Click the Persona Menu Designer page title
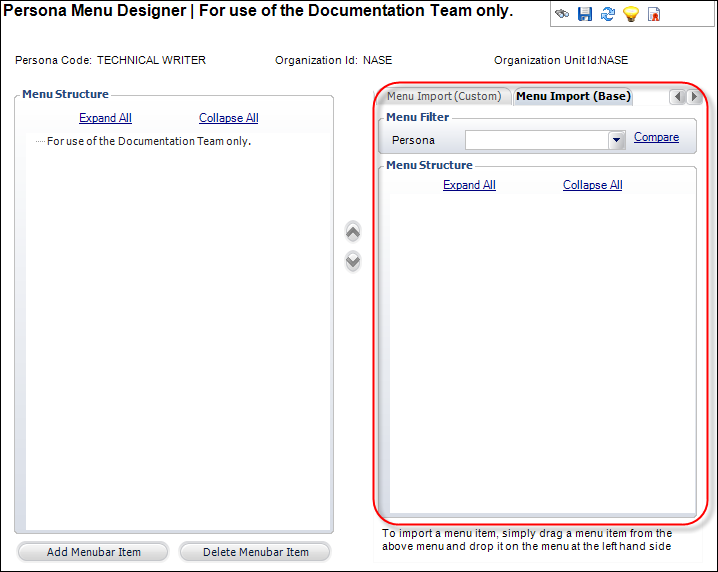 257,11
